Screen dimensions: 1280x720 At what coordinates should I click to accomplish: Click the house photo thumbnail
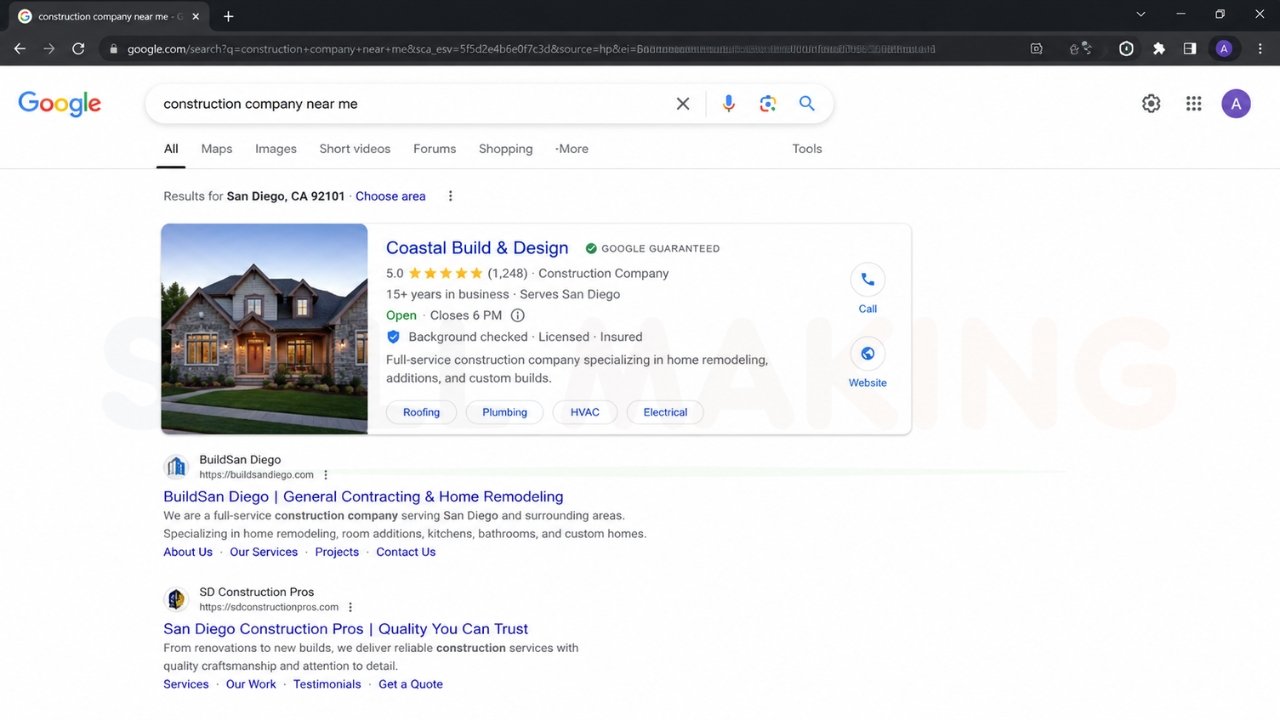264,329
